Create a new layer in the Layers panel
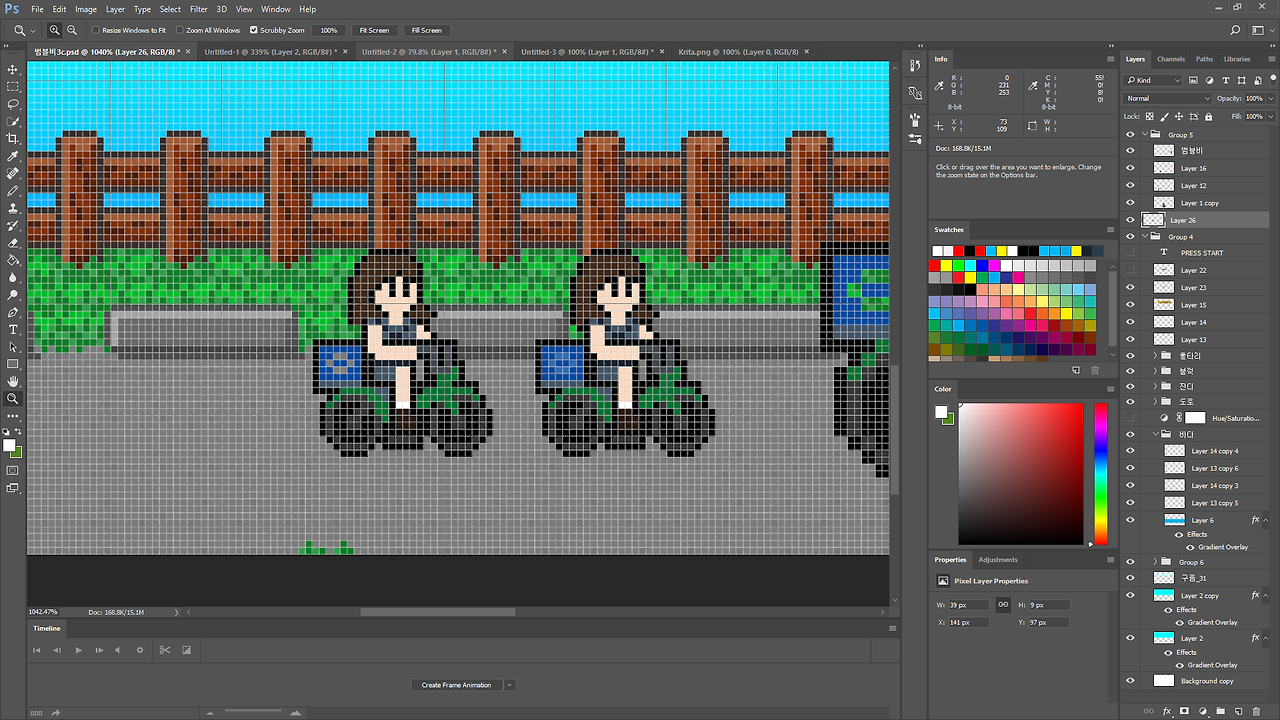The width and height of the screenshot is (1280, 720). click(1238, 710)
